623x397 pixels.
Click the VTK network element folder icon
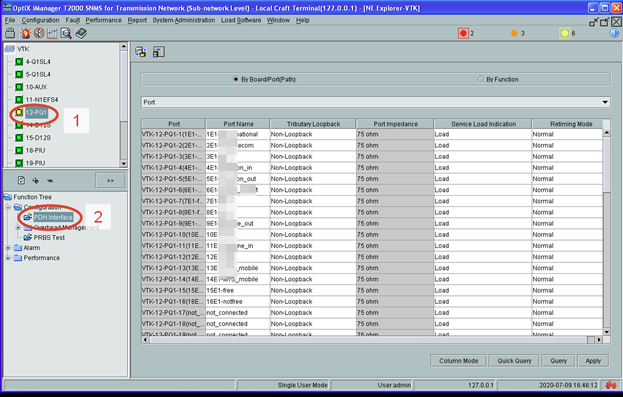10,49
